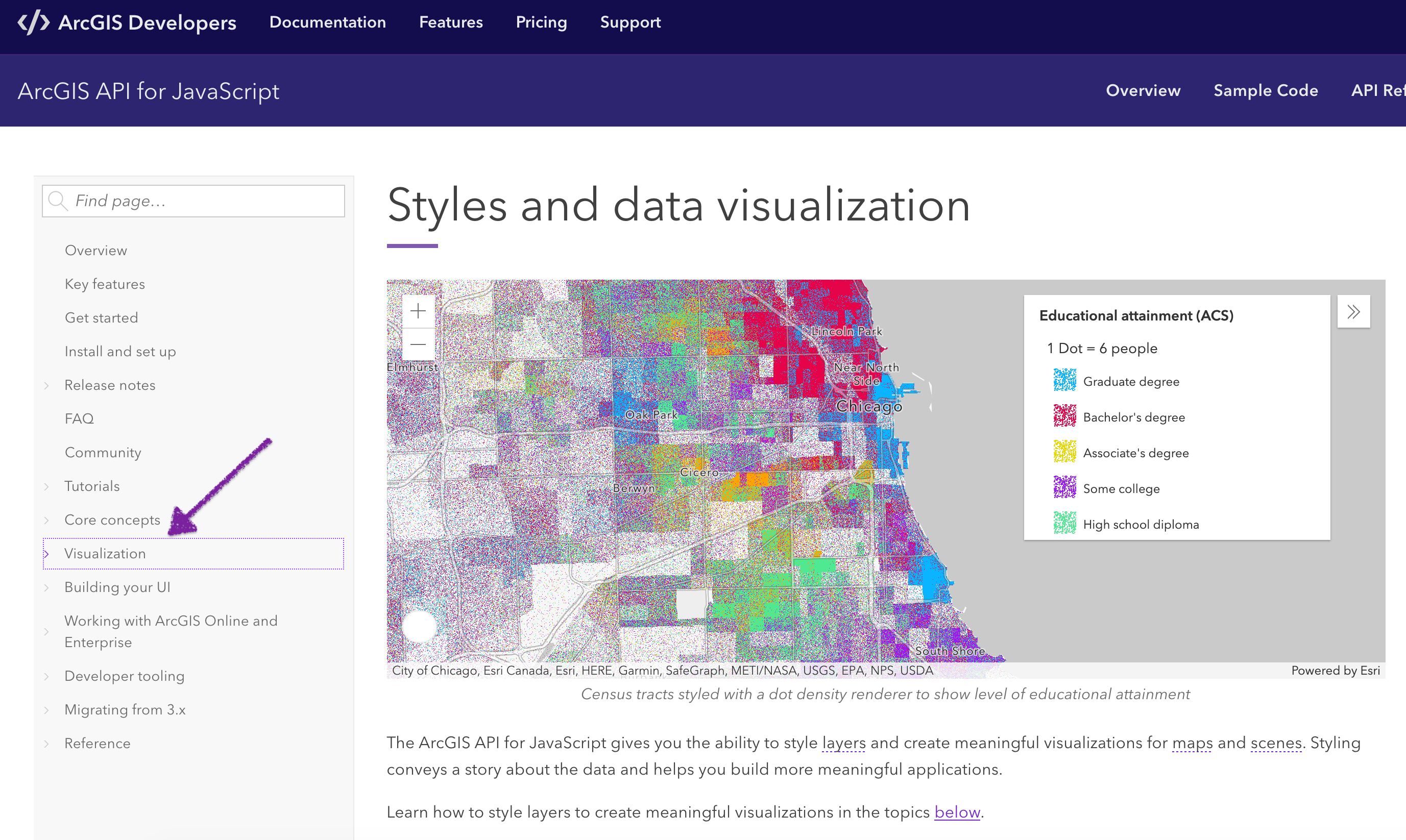Click the search magnifier in Find page field
Viewport: 1406px width, 840px height.
[x=58, y=201]
